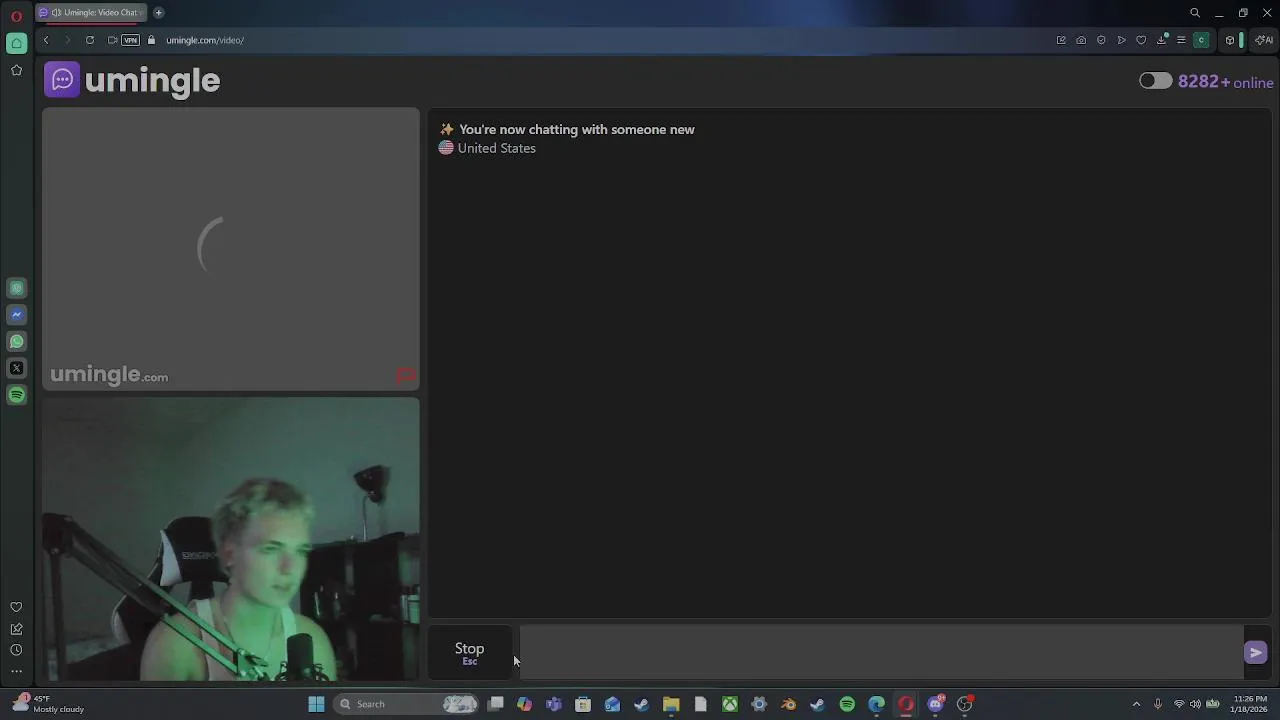Open Discord from taskbar

(936, 704)
